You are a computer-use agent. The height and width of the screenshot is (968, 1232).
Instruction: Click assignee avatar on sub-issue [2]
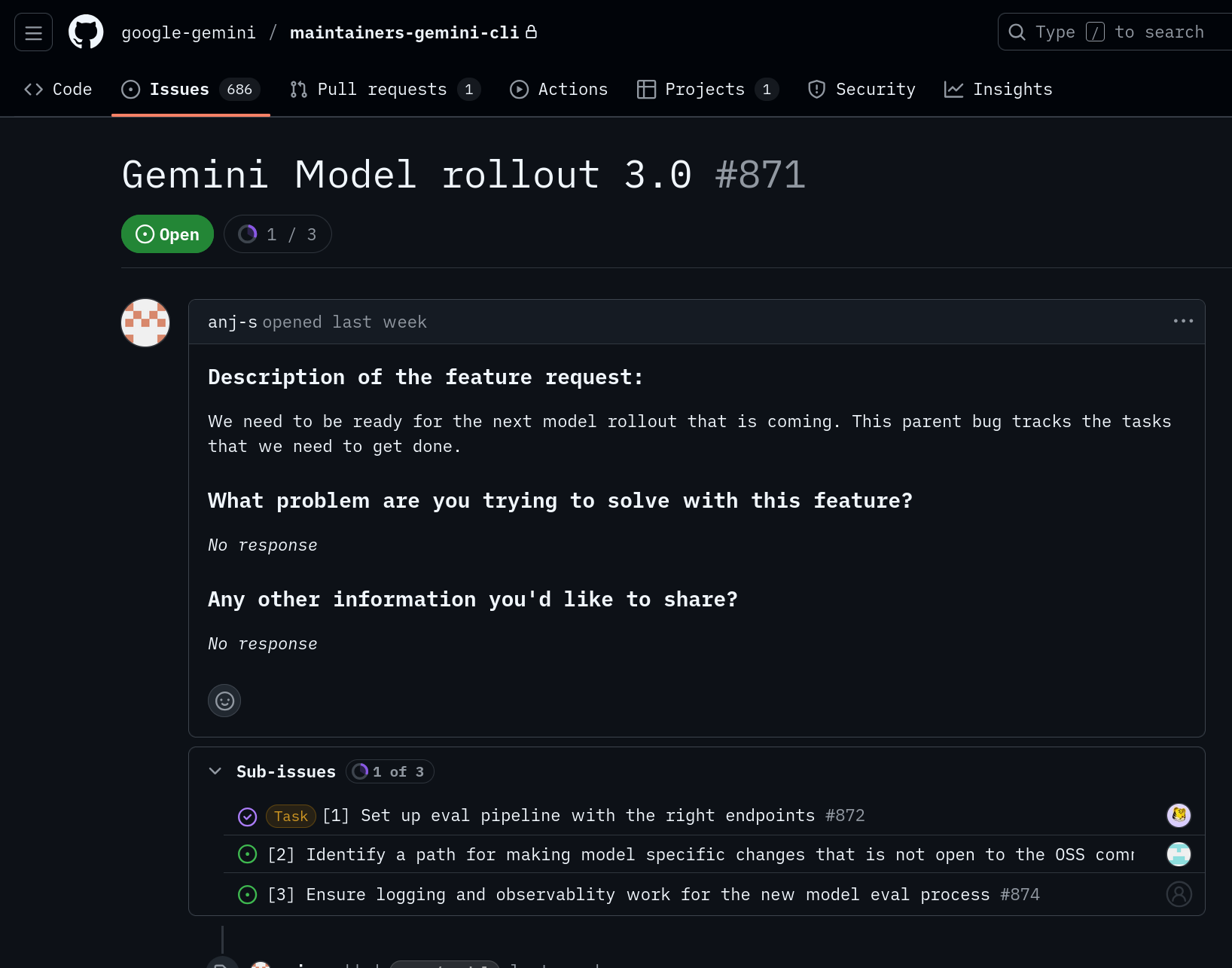[1179, 854]
